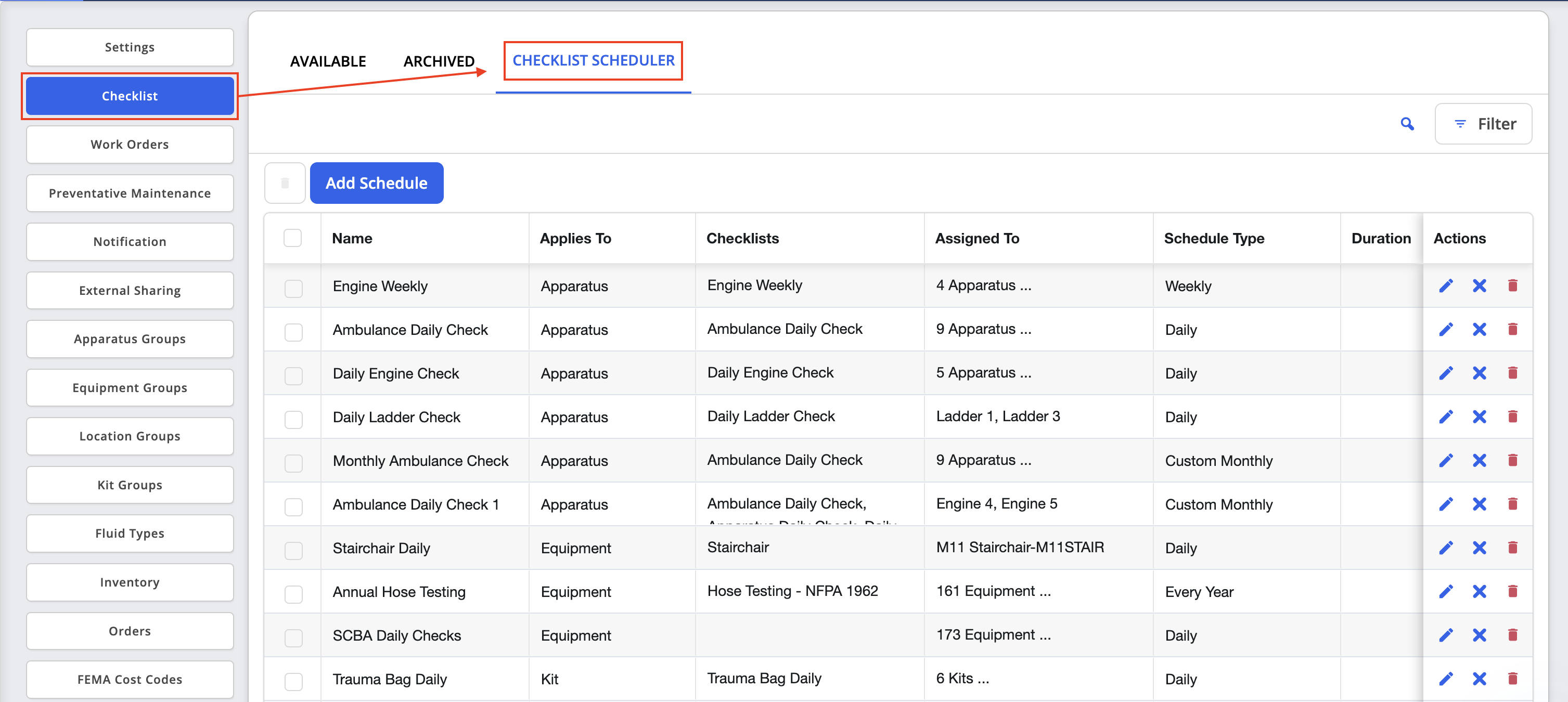Edit the Monthly Ambulance Check schedule

[1446, 461]
